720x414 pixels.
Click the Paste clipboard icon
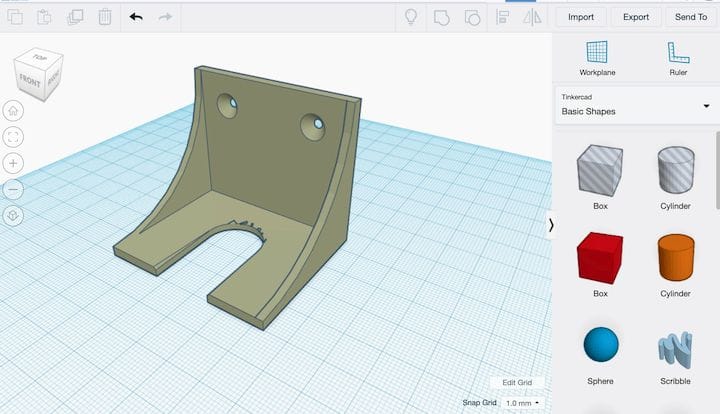44,17
